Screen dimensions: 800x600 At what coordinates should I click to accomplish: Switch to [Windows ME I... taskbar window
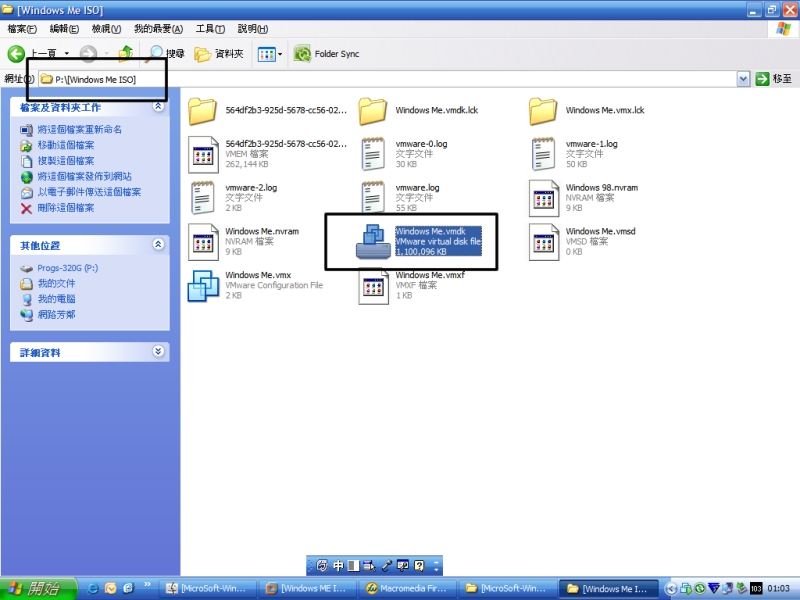click(x=308, y=588)
